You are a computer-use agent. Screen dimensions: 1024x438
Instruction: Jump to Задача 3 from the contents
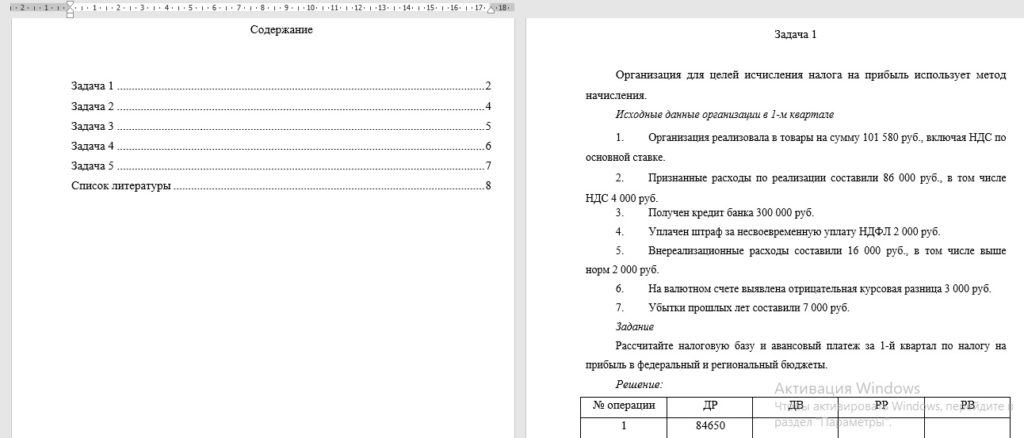coord(281,126)
